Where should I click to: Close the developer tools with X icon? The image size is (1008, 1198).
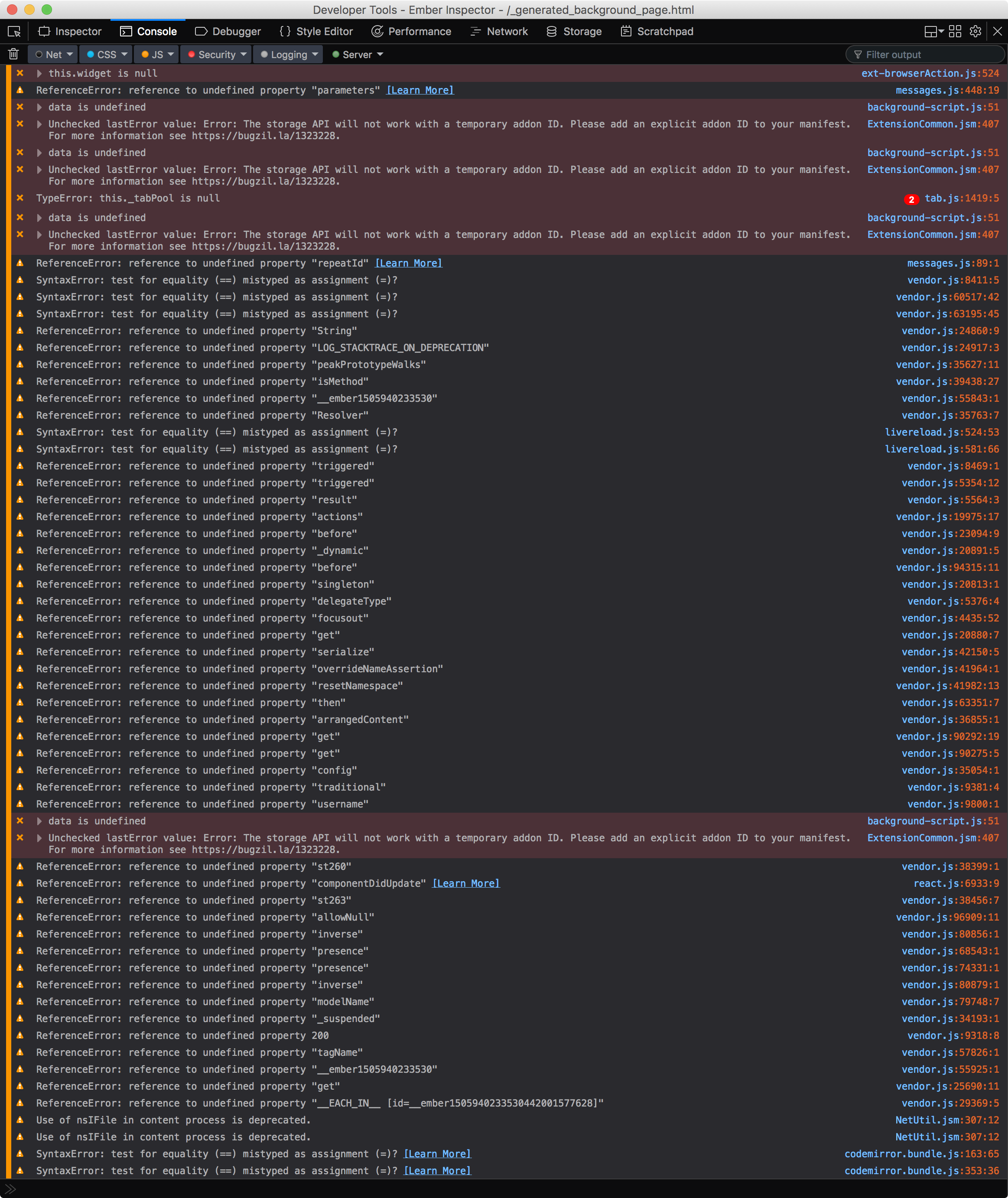pos(997,32)
